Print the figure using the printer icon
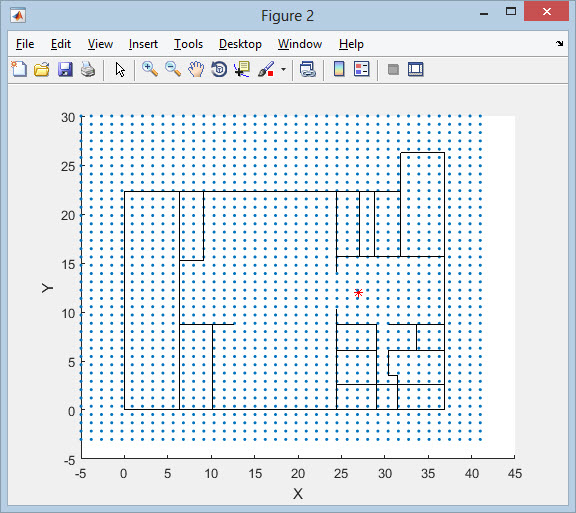 coord(88,69)
